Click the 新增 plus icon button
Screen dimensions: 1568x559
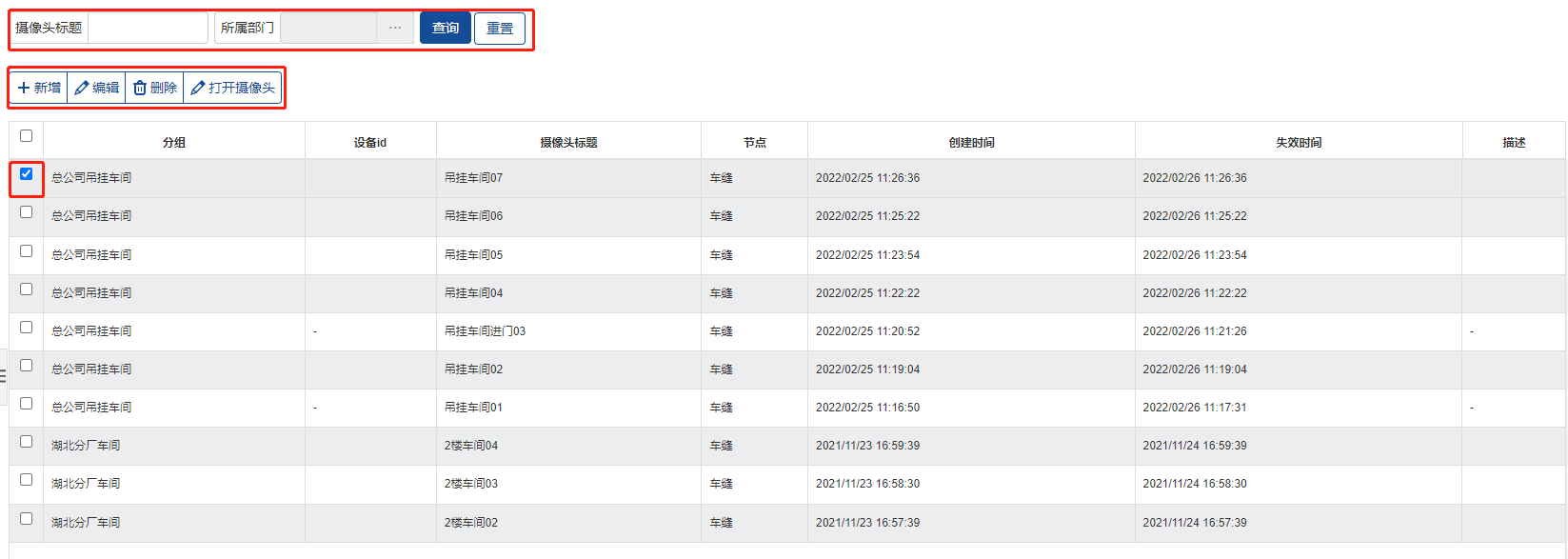39,88
